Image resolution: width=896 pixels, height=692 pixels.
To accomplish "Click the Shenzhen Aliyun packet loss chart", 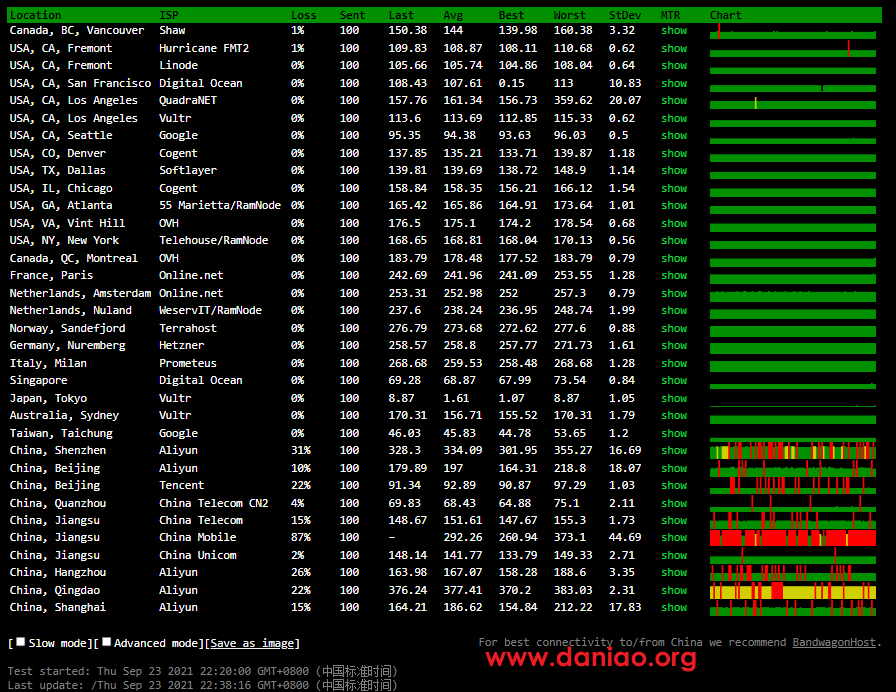I will [793, 450].
